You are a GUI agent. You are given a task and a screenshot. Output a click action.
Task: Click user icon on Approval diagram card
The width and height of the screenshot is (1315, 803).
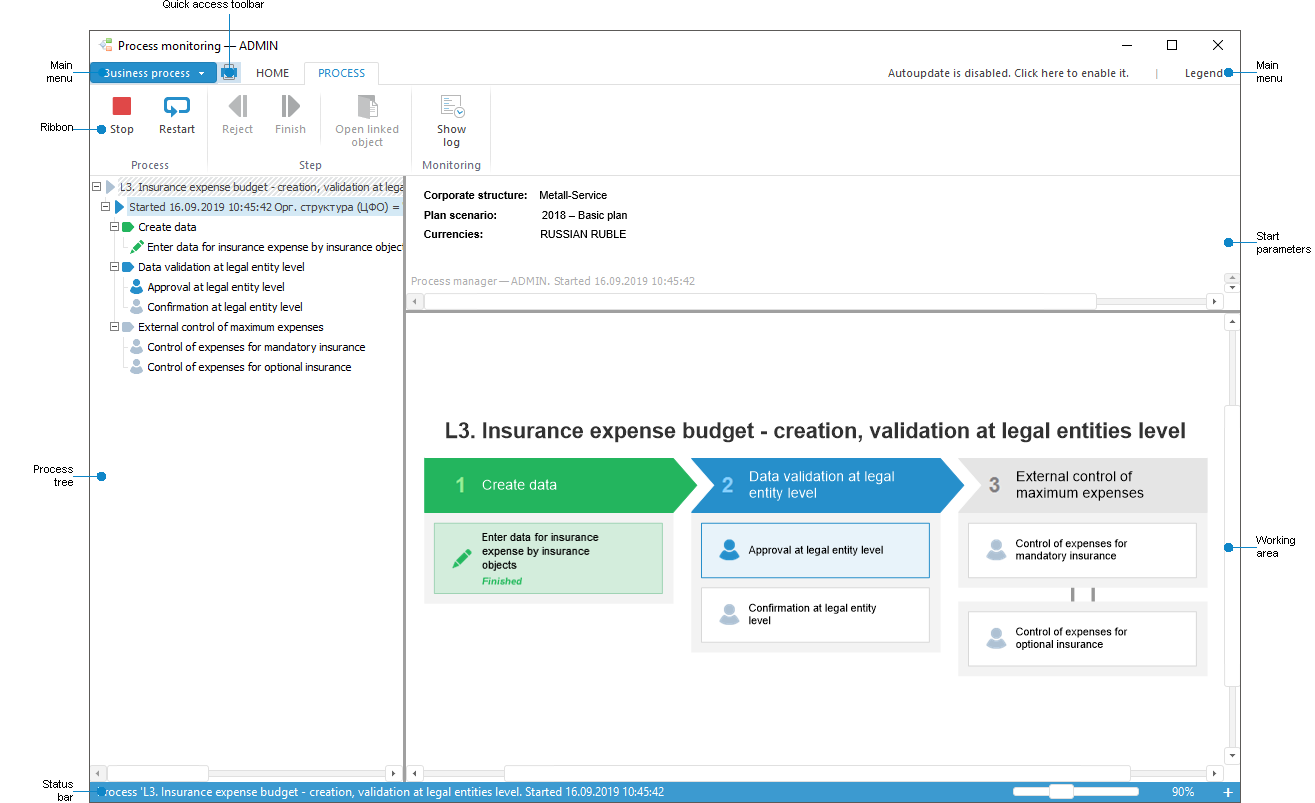coord(729,550)
